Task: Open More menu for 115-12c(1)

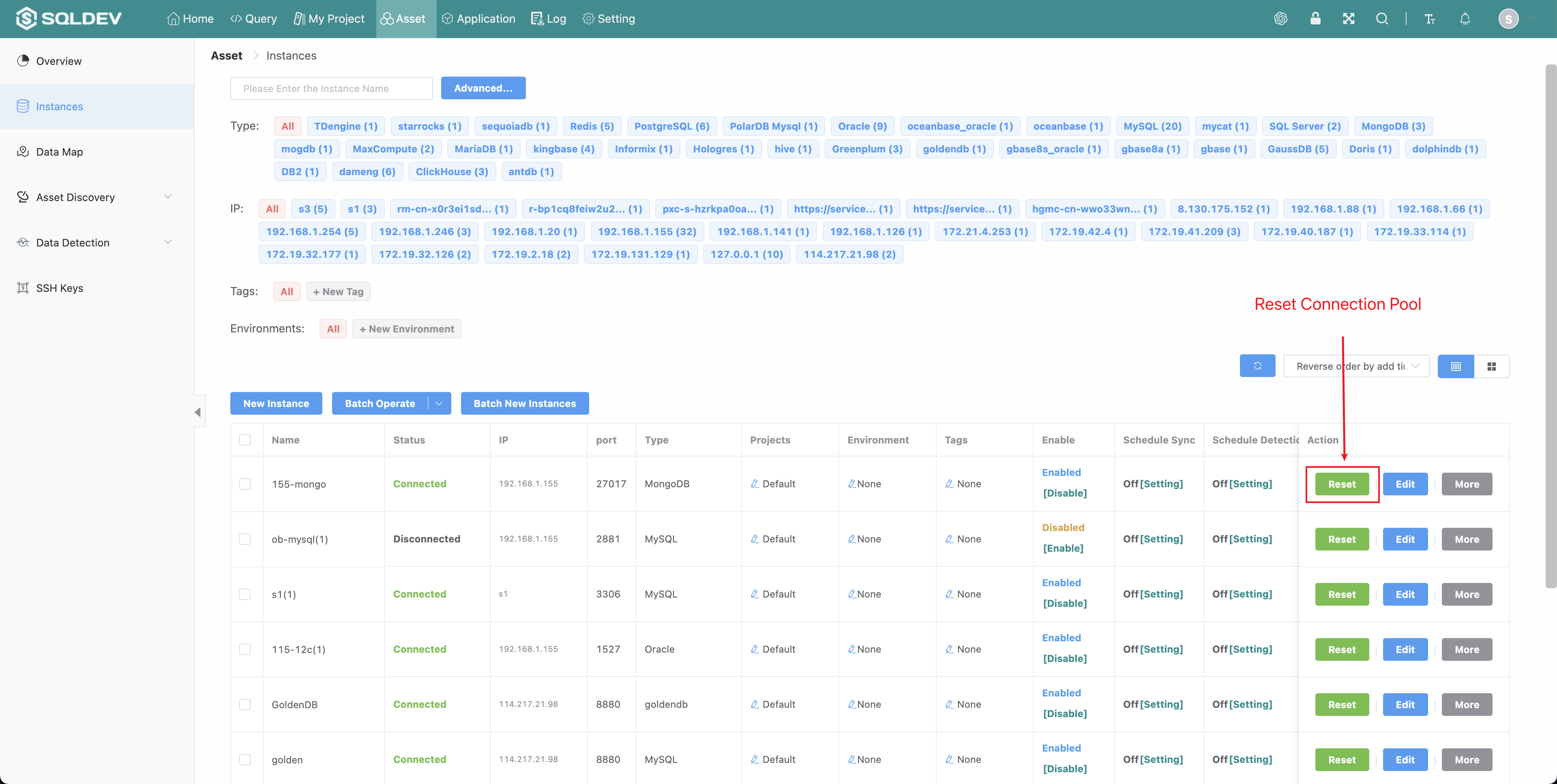Action: click(x=1466, y=649)
